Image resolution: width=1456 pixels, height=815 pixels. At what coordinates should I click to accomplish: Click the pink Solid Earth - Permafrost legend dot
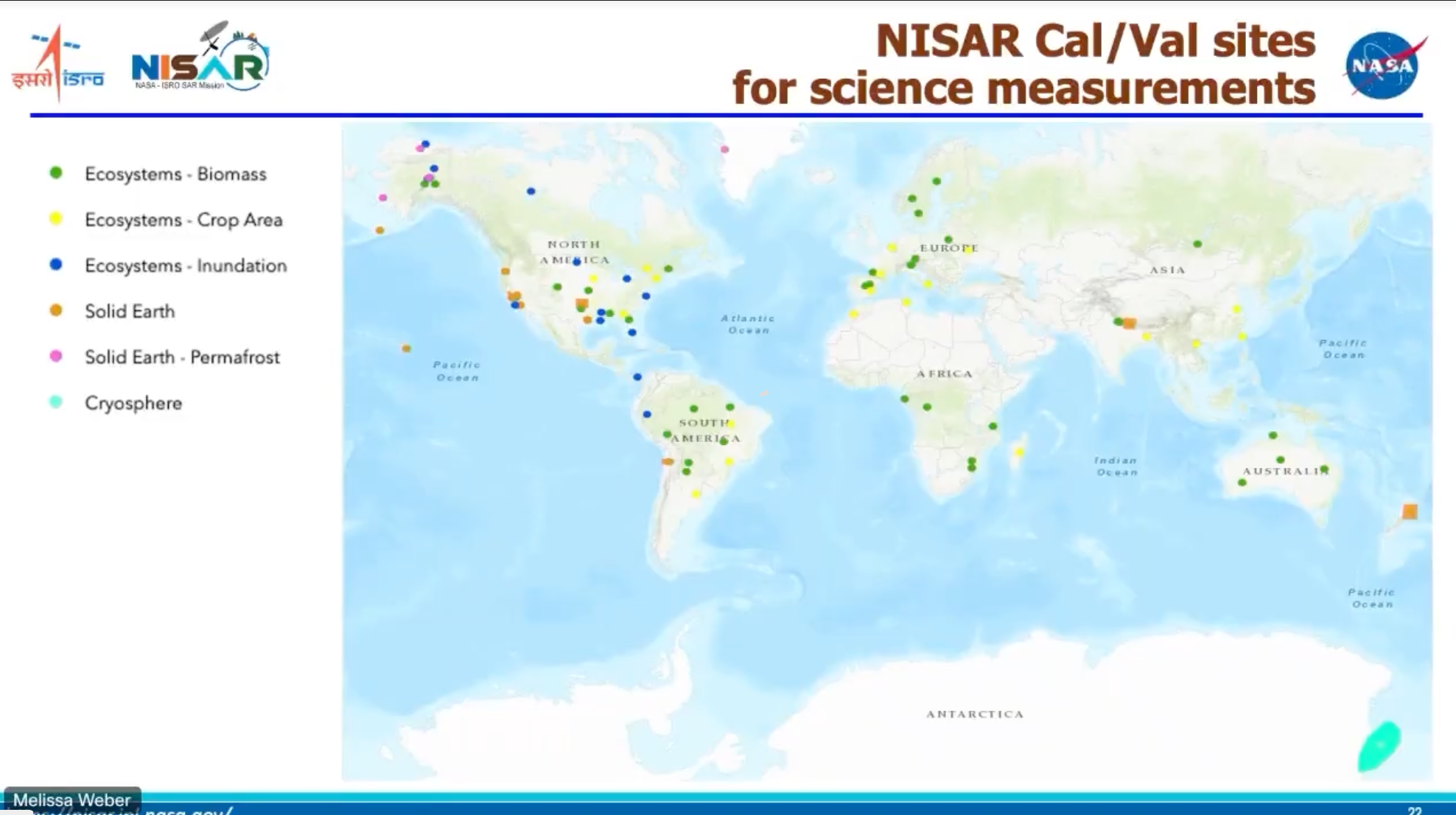[56, 357]
